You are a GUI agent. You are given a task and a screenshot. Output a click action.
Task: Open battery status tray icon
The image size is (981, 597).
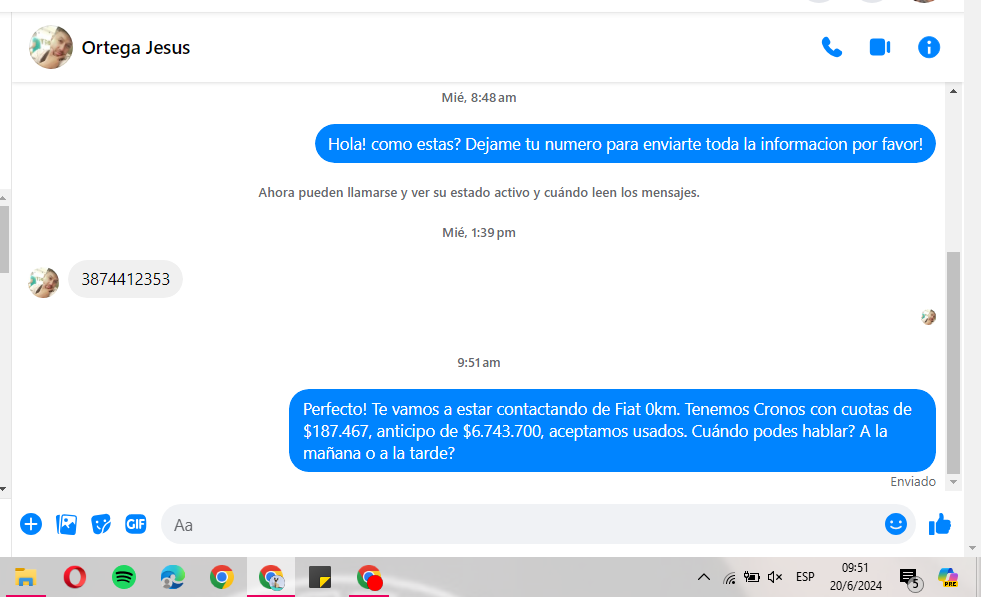751,577
